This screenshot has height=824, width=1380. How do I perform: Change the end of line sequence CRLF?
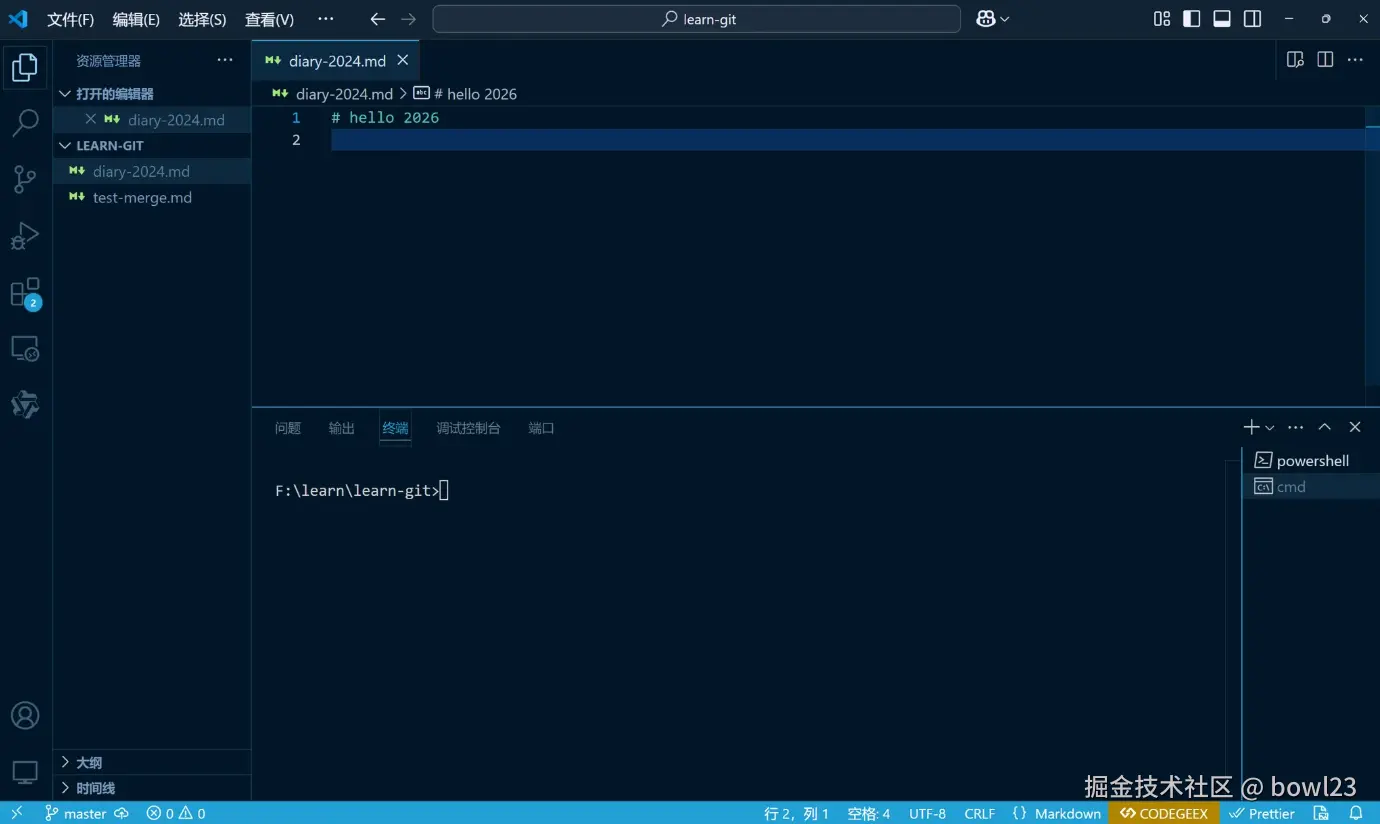coord(980,813)
